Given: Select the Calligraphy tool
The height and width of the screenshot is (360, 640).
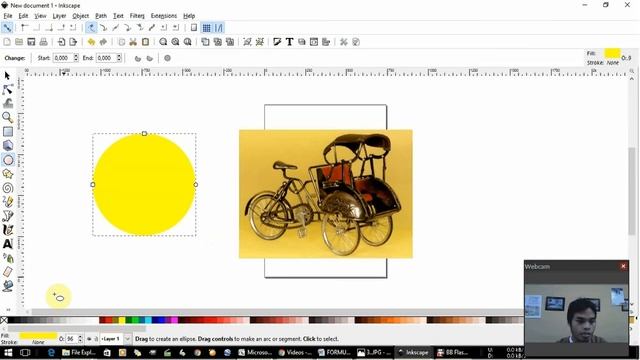Looking at the screenshot, I should point(7,230).
